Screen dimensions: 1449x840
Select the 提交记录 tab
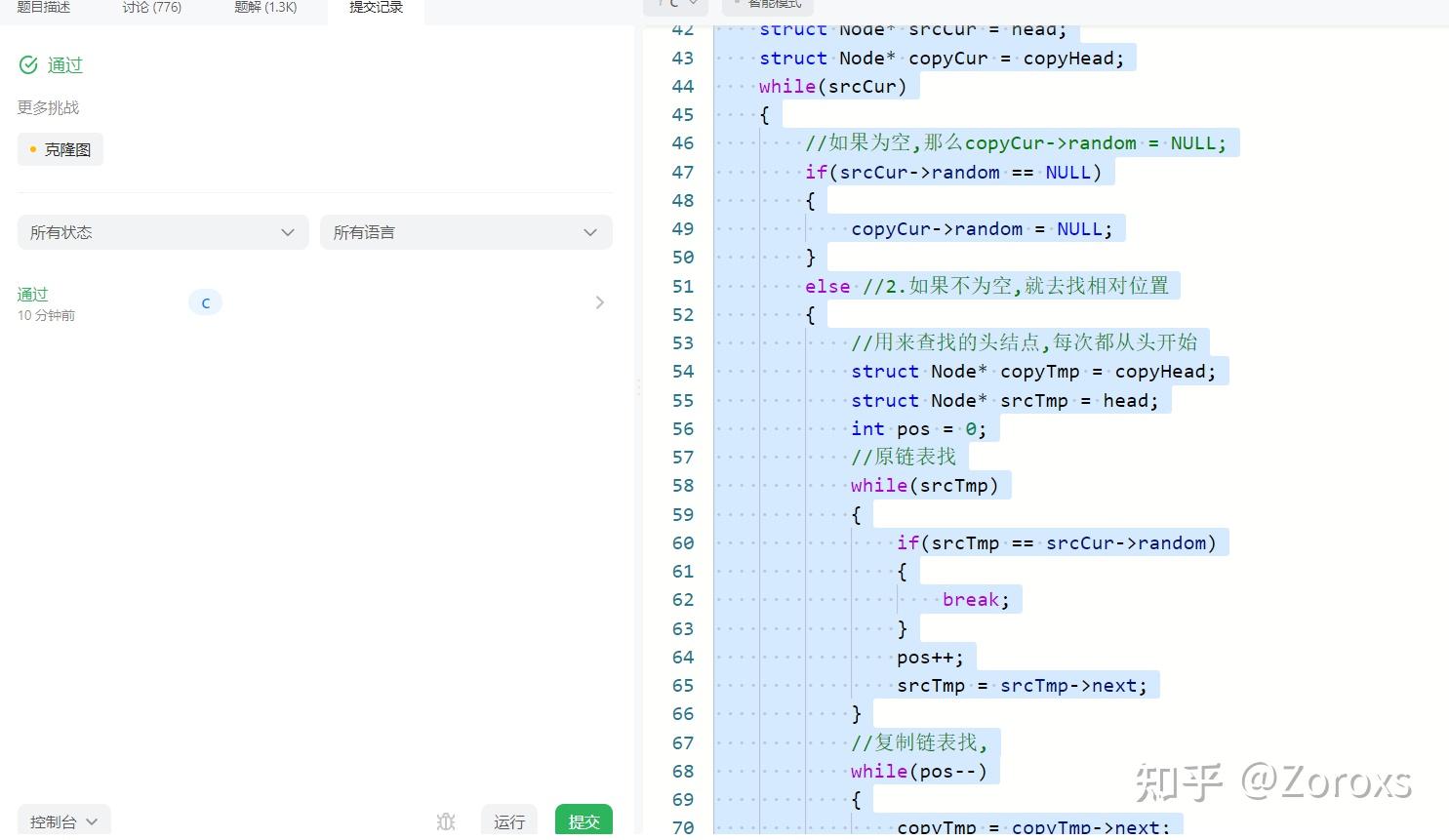375,7
